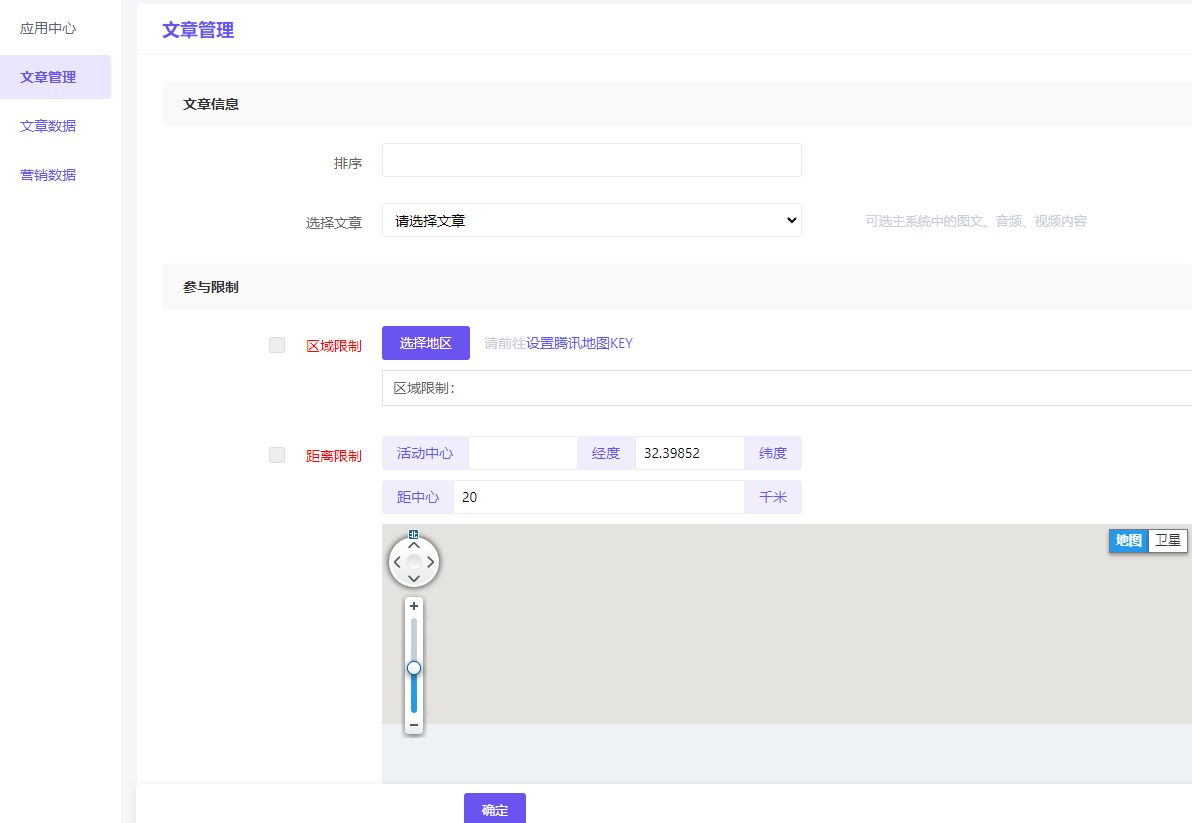The width and height of the screenshot is (1192, 823).
Task: Select 文章数据 in the sidebar
Action: [x=46, y=125]
